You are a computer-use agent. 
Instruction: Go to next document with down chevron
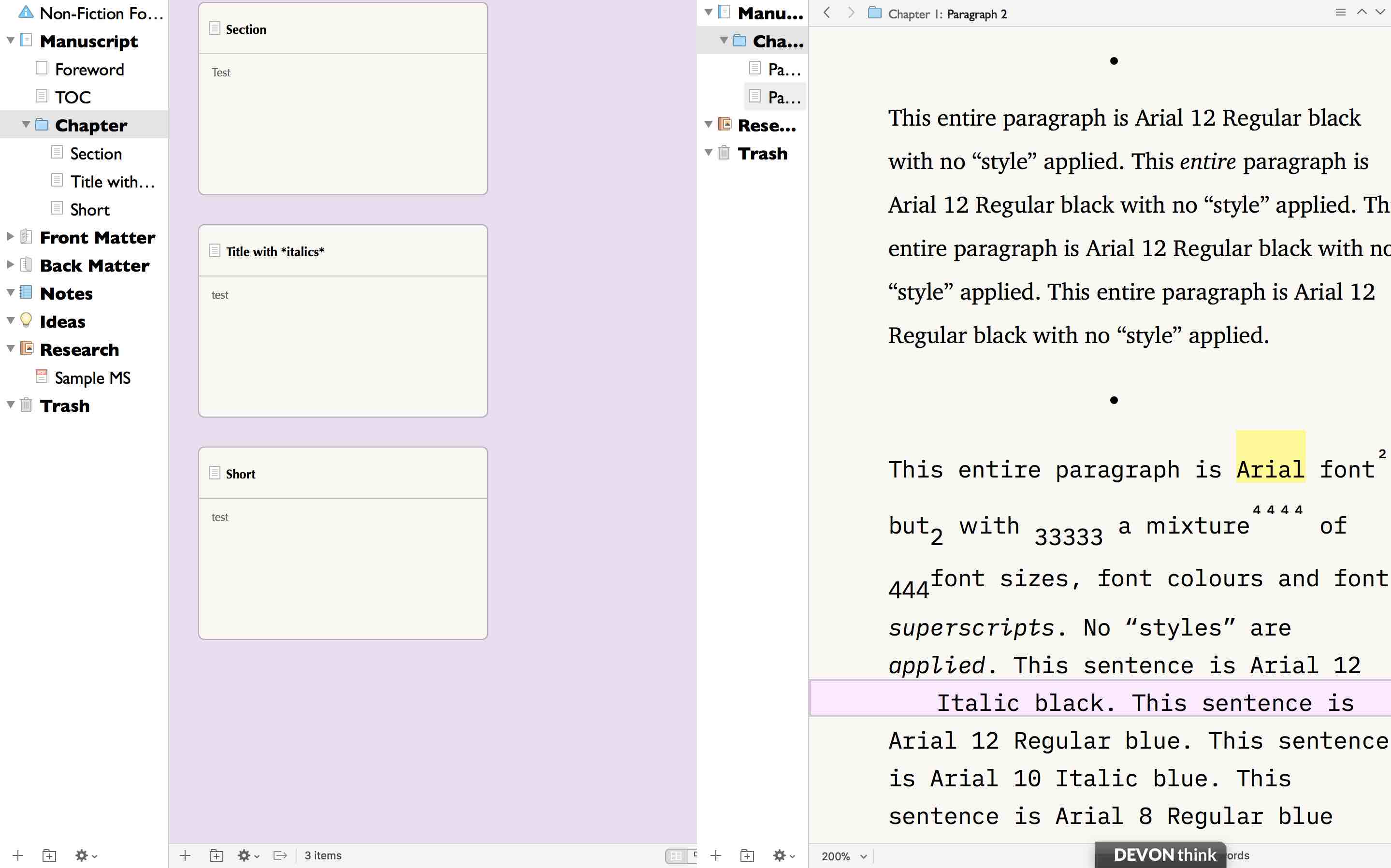click(x=1380, y=12)
